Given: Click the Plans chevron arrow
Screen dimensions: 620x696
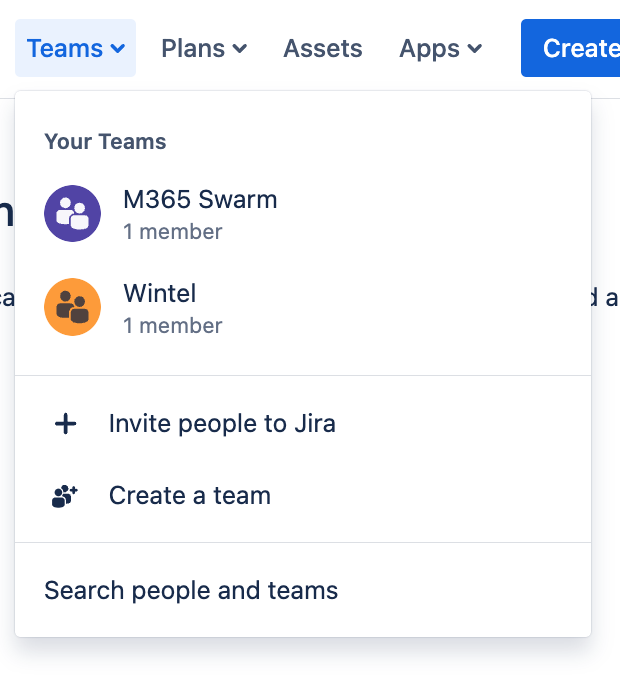Looking at the screenshot, I should pyautogui.click(x=240, y=48).
